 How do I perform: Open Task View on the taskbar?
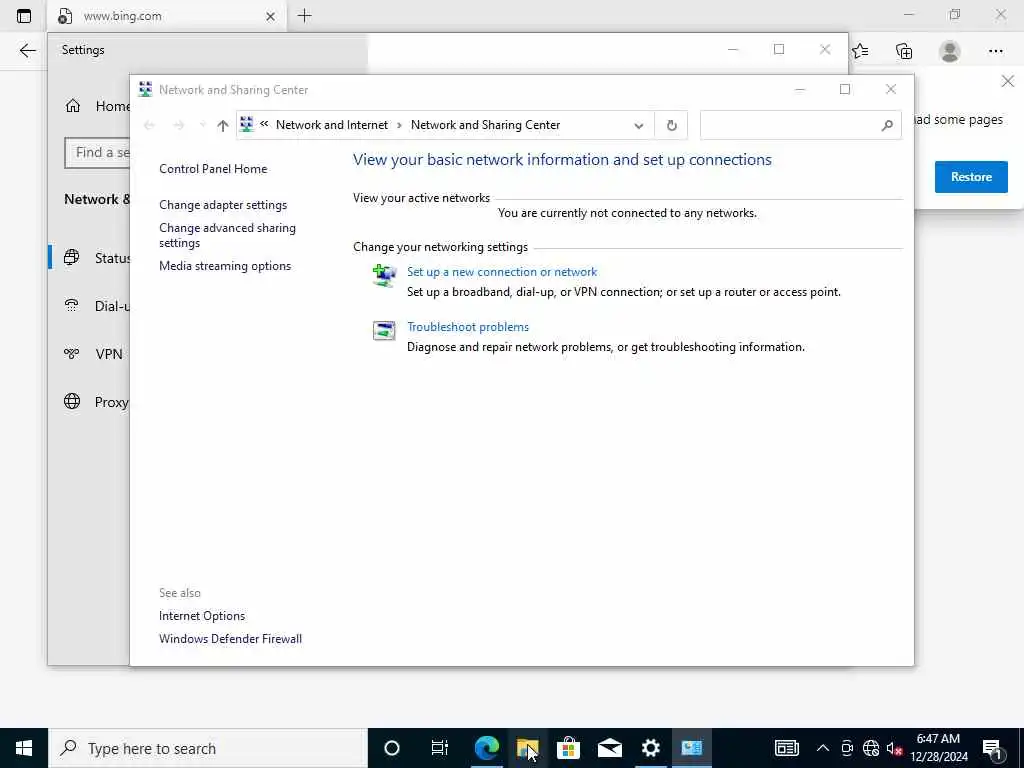(440, 748)
